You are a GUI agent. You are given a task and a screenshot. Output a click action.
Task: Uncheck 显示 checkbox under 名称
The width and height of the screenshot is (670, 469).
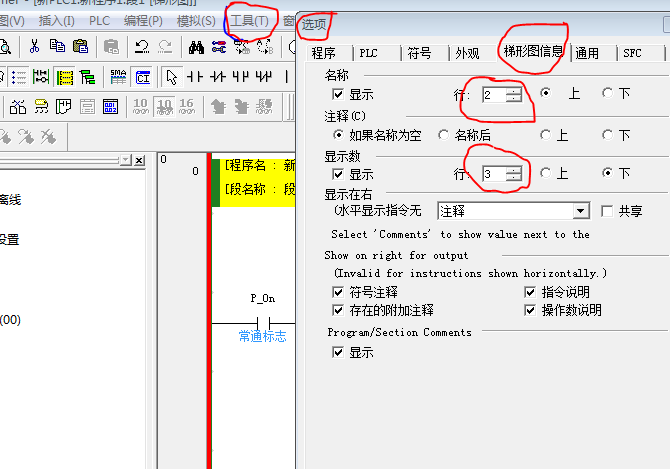click(x=338, y=93)
